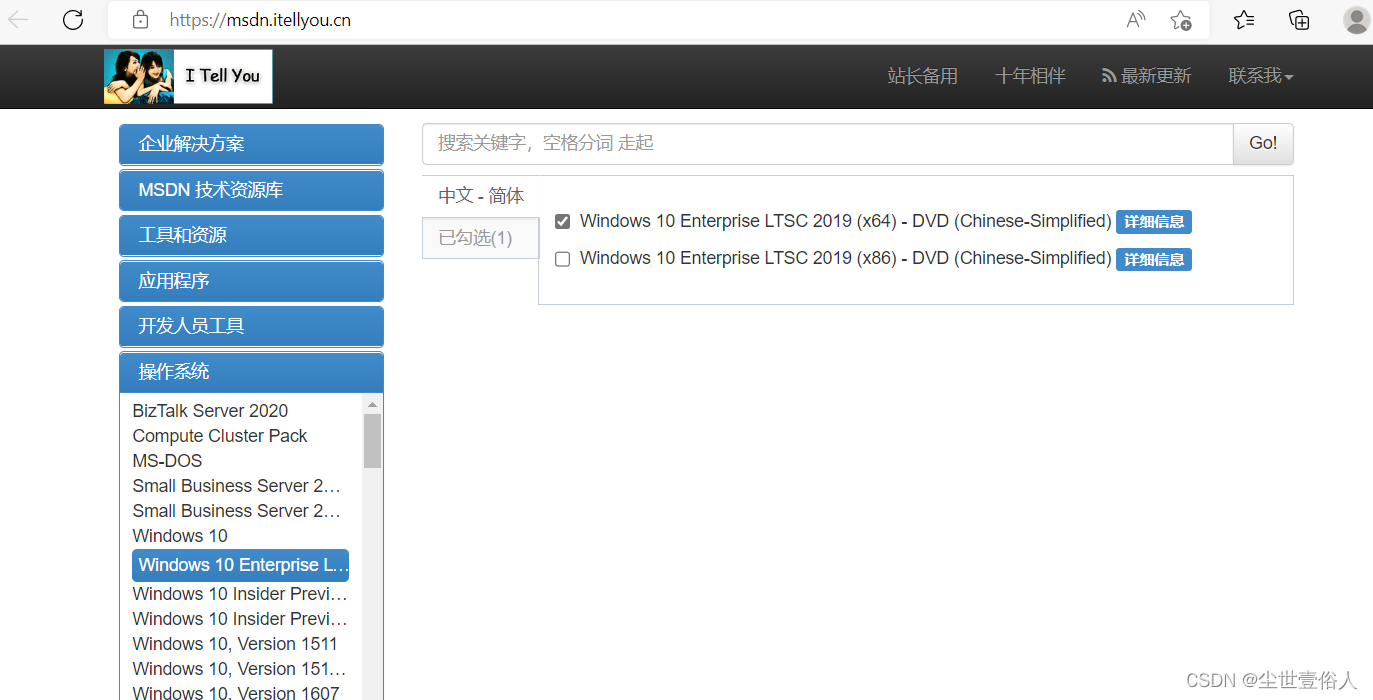The image size is (1373, 700).
Task: Select MS-DOS in the OS list
Action: pyautogui.click(x=167, y=461)
